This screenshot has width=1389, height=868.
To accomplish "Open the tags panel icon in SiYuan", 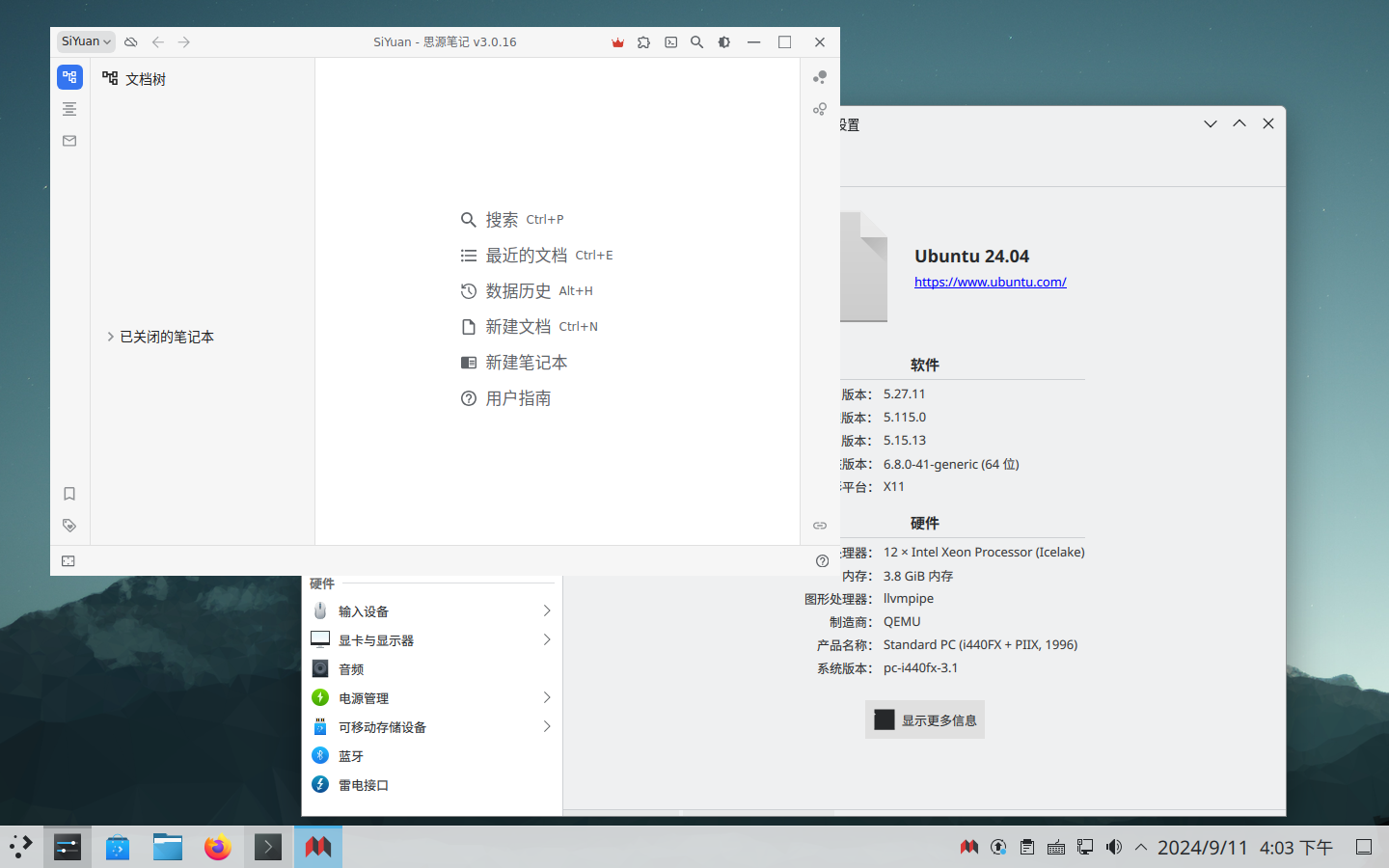I will tap(69, 526).
